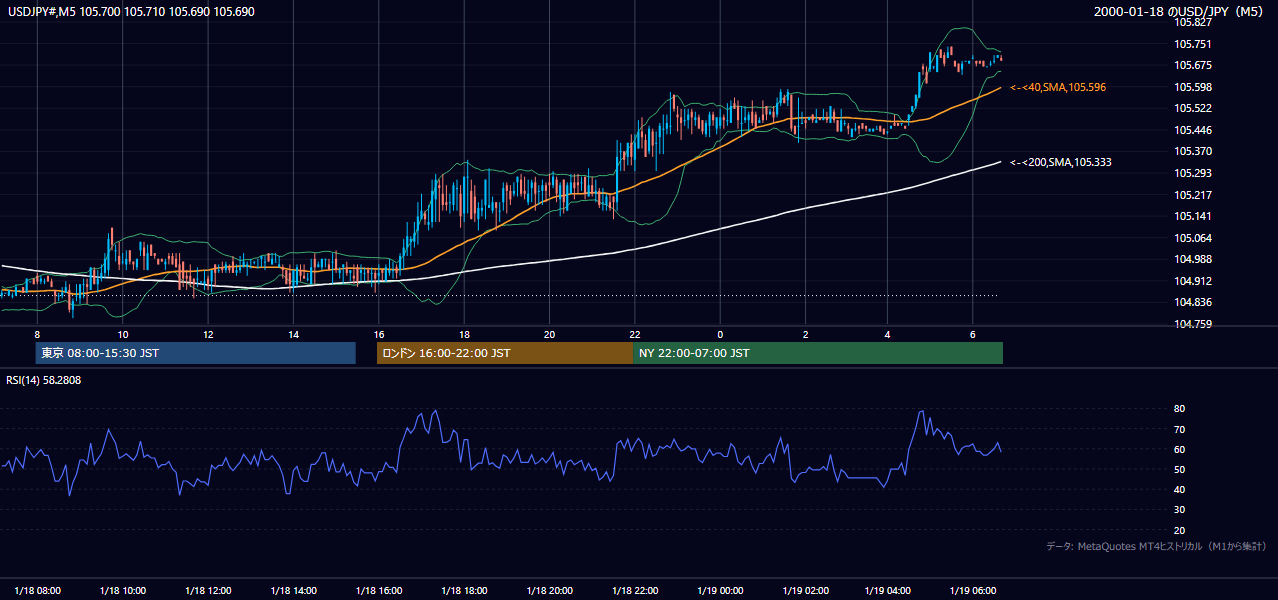Click the RSI scale value 30

tap(1180, 510)
